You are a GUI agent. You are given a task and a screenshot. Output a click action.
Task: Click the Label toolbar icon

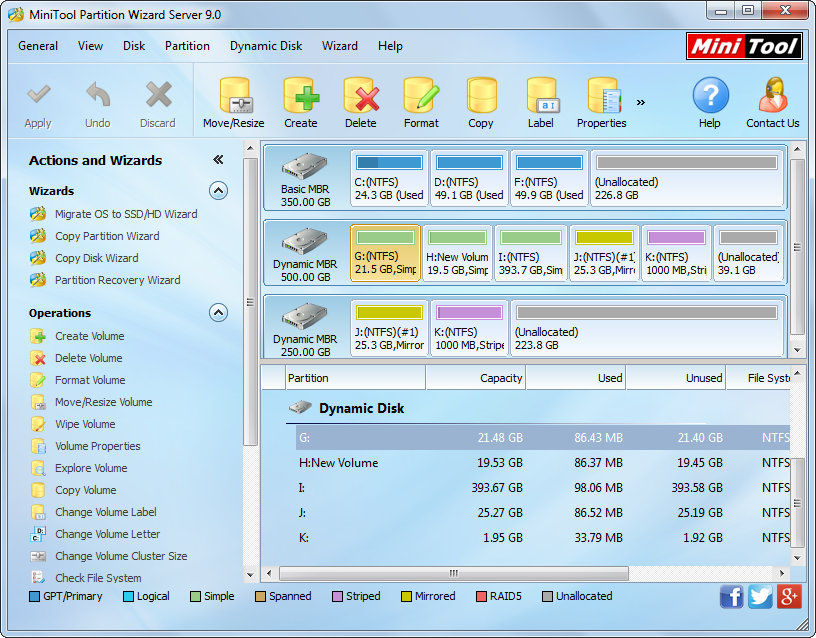[x=542, y=96]
